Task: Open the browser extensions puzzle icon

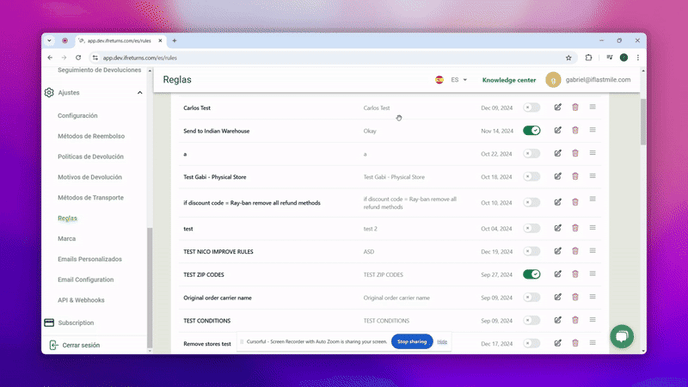Action: pyautogui.click(x=588, y=57)
